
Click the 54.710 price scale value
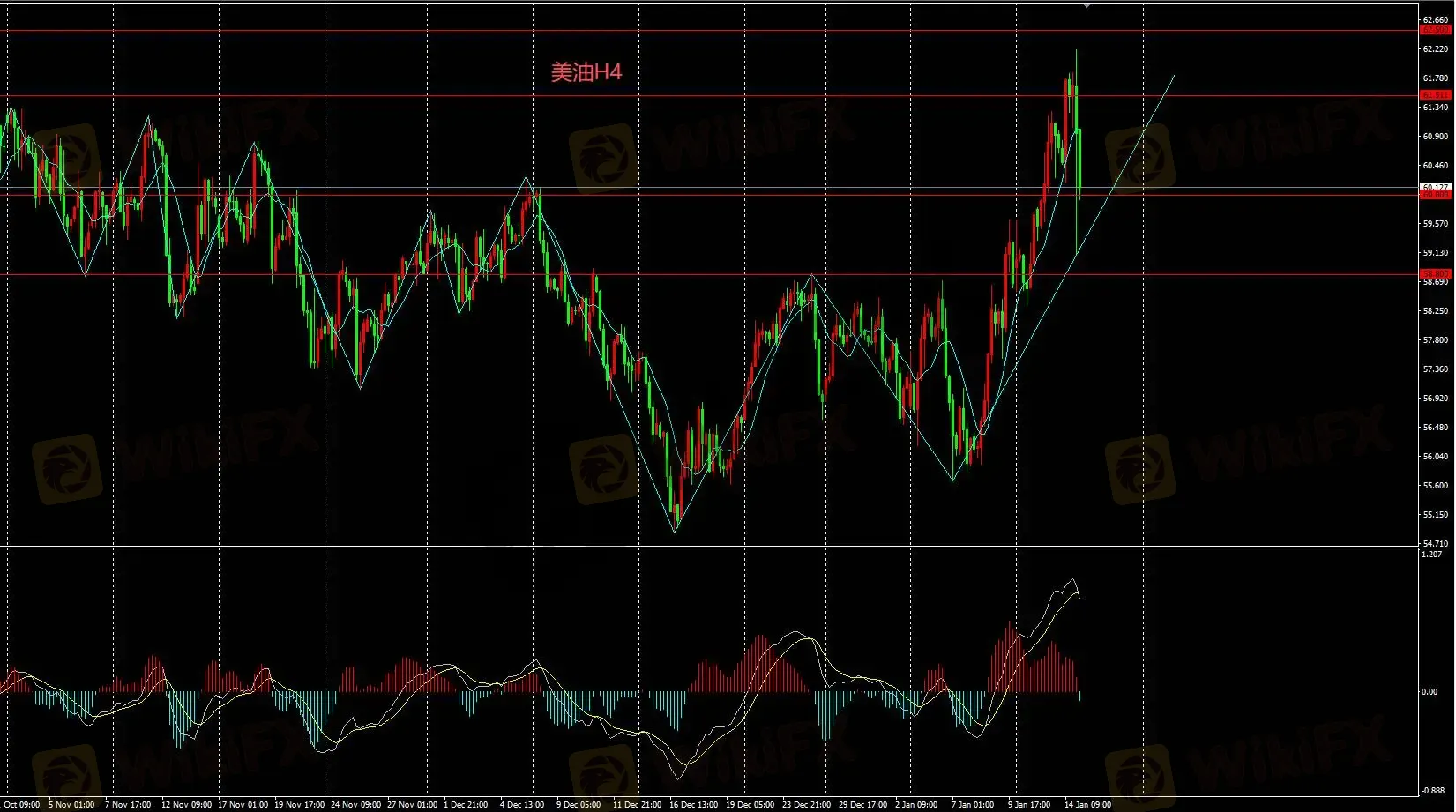click(x=1436, y=544)
